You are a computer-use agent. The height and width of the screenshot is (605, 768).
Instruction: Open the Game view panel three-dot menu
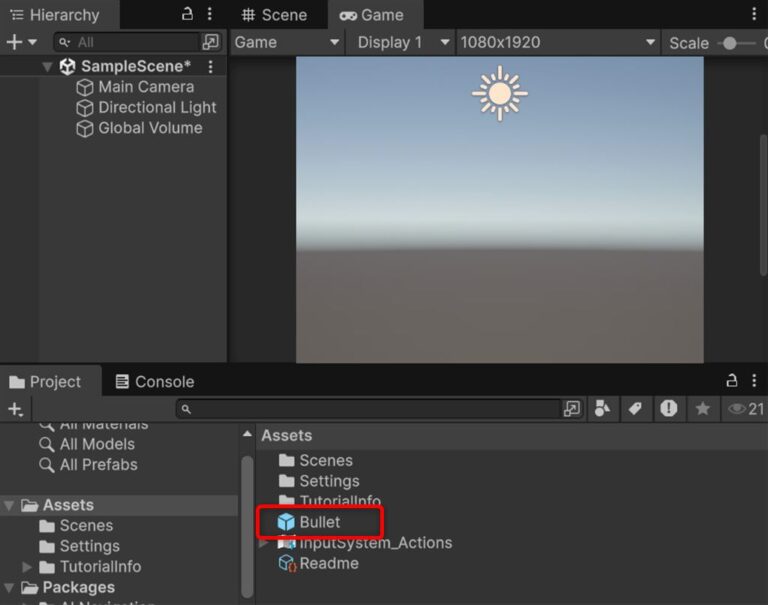(x=754, y=14)
